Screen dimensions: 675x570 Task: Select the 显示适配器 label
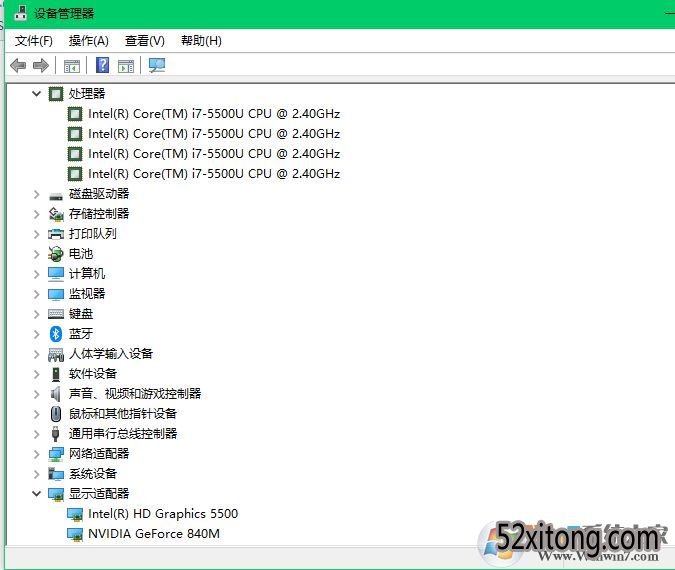coord(99,494)
